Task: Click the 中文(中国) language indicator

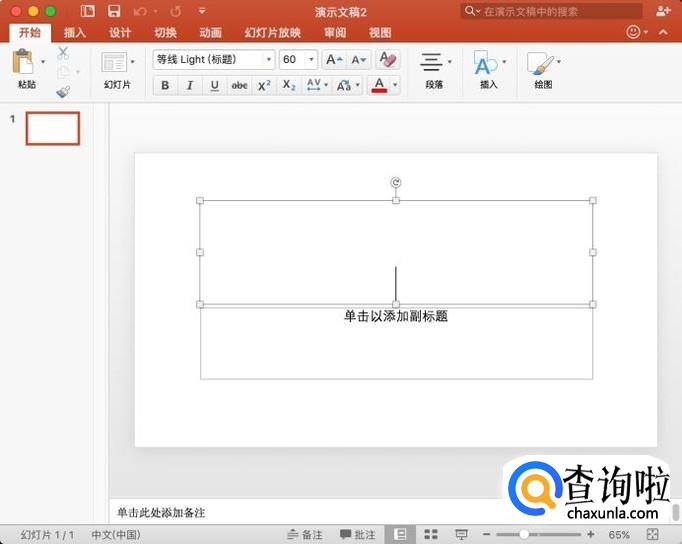Action: coord(116,534)
